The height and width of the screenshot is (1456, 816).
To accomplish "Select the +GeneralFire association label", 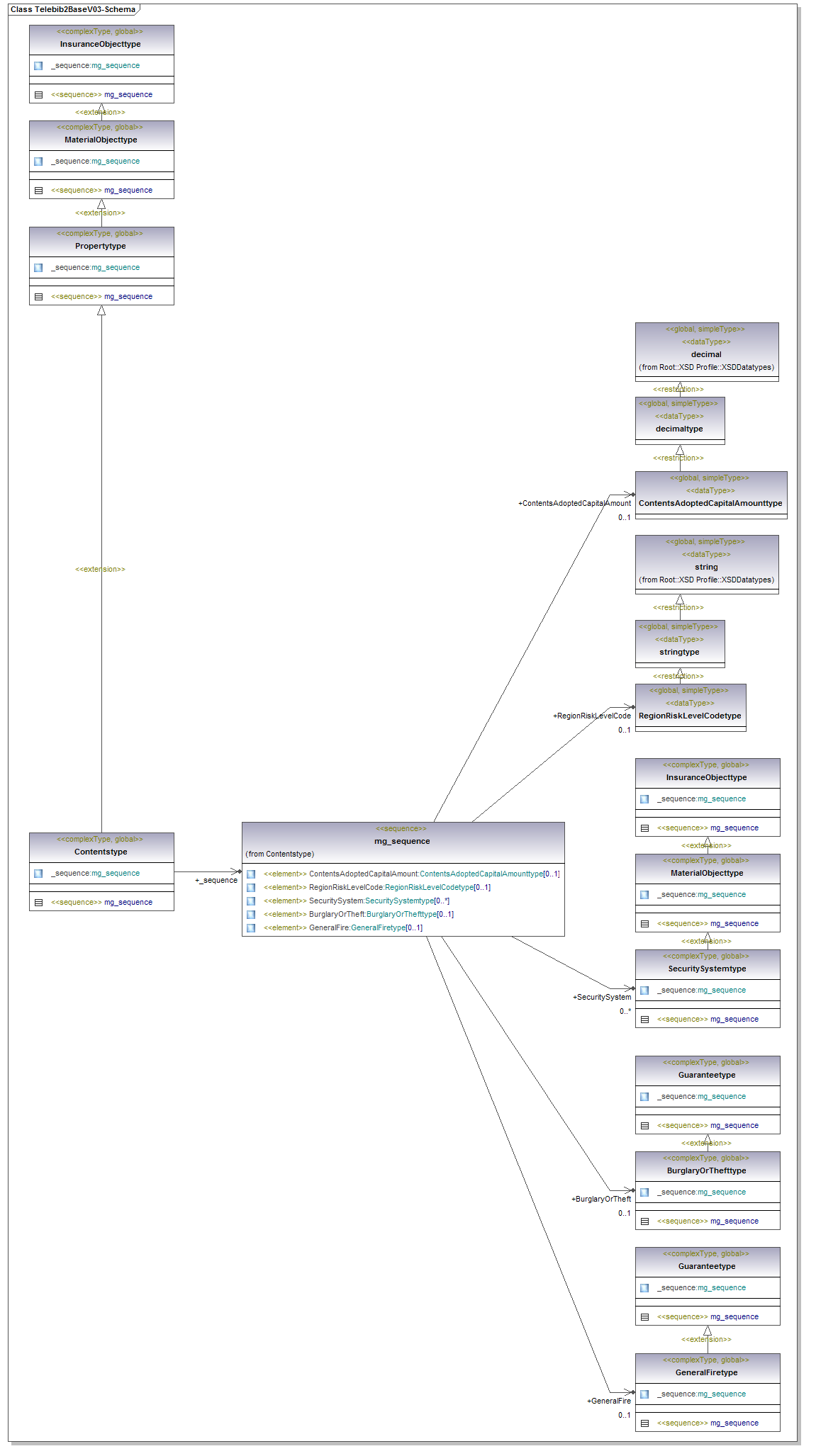I will pyautogui.click(x=608, y=1401).
